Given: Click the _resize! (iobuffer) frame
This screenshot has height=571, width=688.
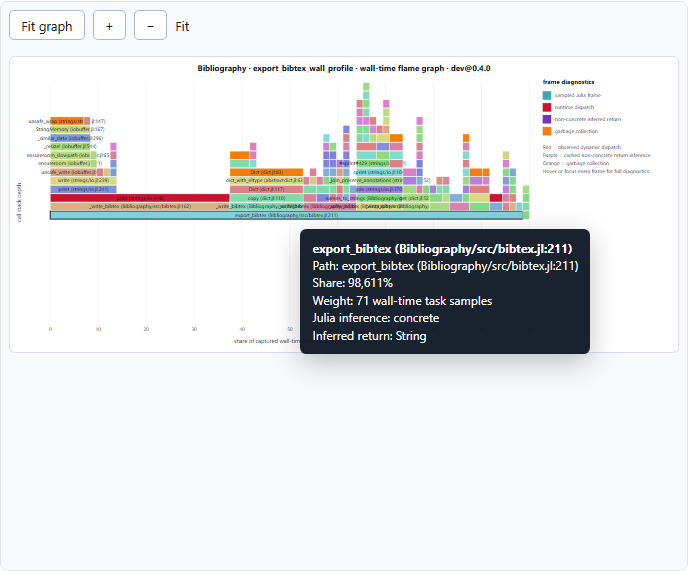Looking at the screenshot, I should coord(70,146).
